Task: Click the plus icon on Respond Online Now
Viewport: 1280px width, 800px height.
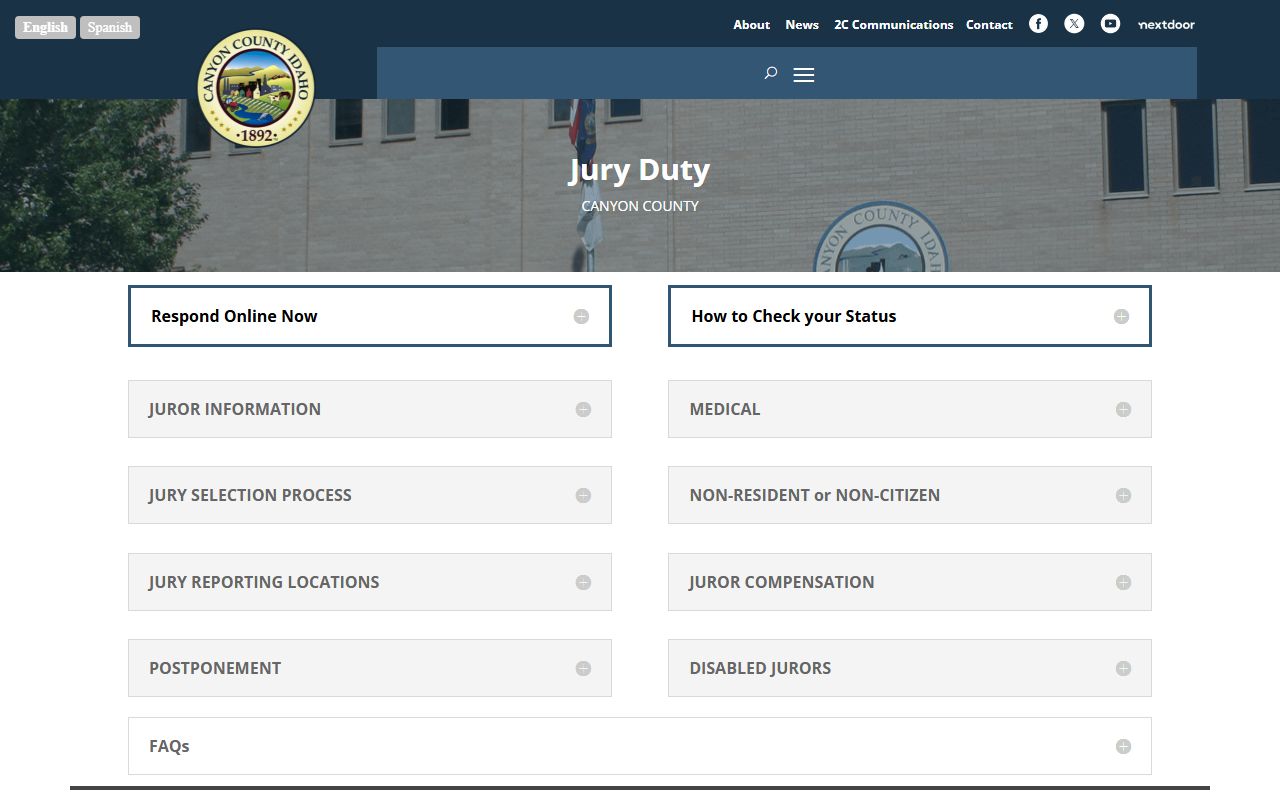Action: tap(581, 316)
